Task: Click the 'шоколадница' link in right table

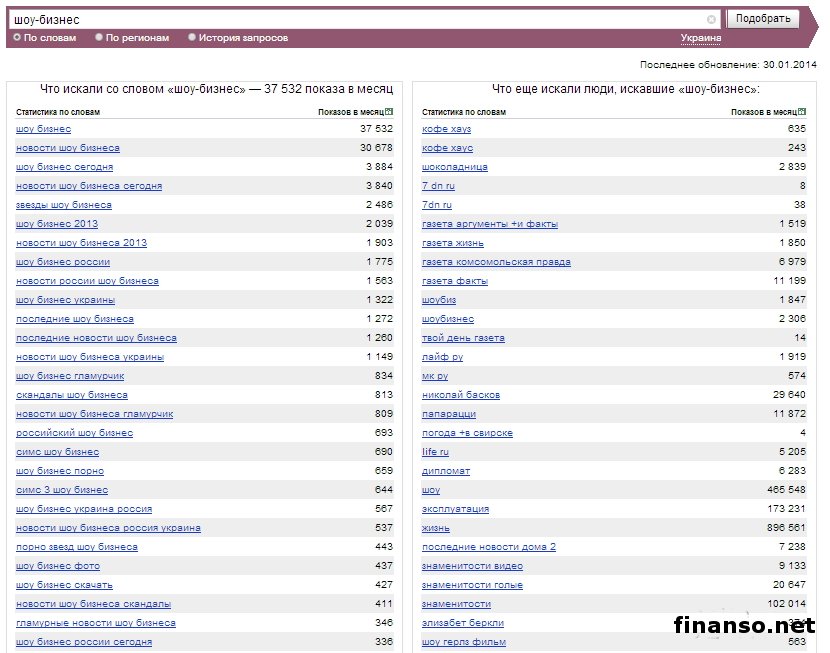Action: (x=454, y=167)
